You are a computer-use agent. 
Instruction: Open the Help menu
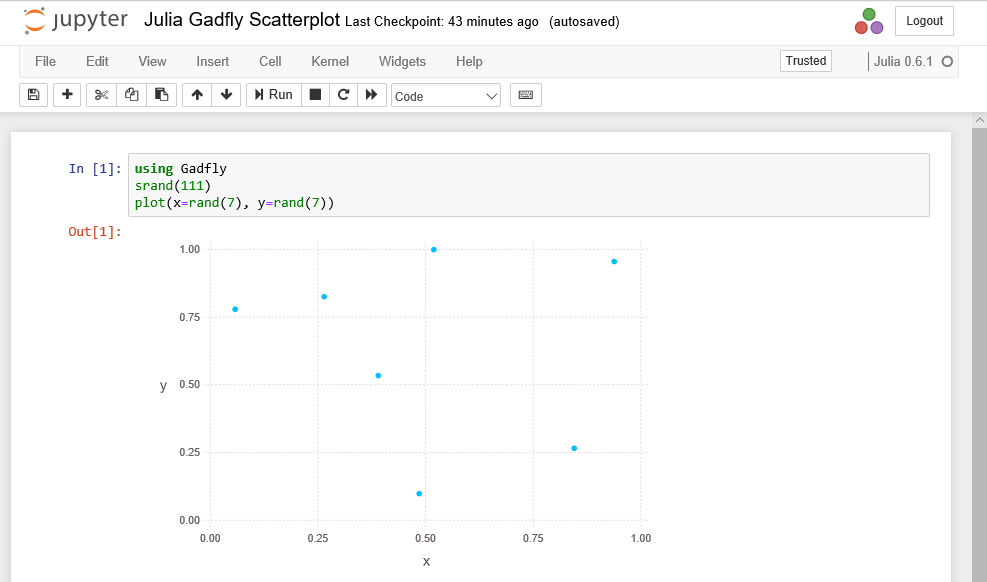click(469, 62)
